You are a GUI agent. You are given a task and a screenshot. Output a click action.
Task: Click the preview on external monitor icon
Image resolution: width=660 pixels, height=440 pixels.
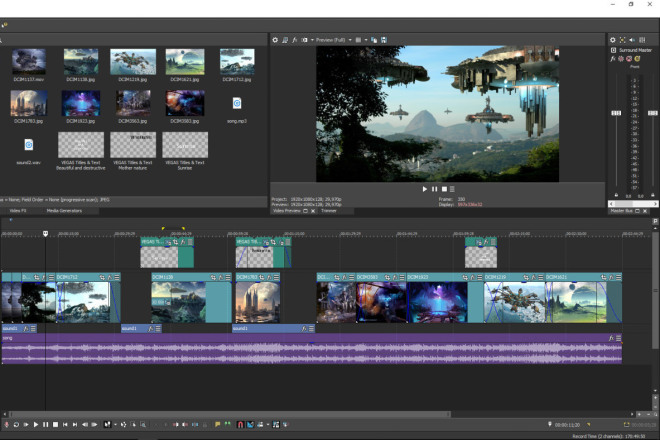[x=285, y=40]
